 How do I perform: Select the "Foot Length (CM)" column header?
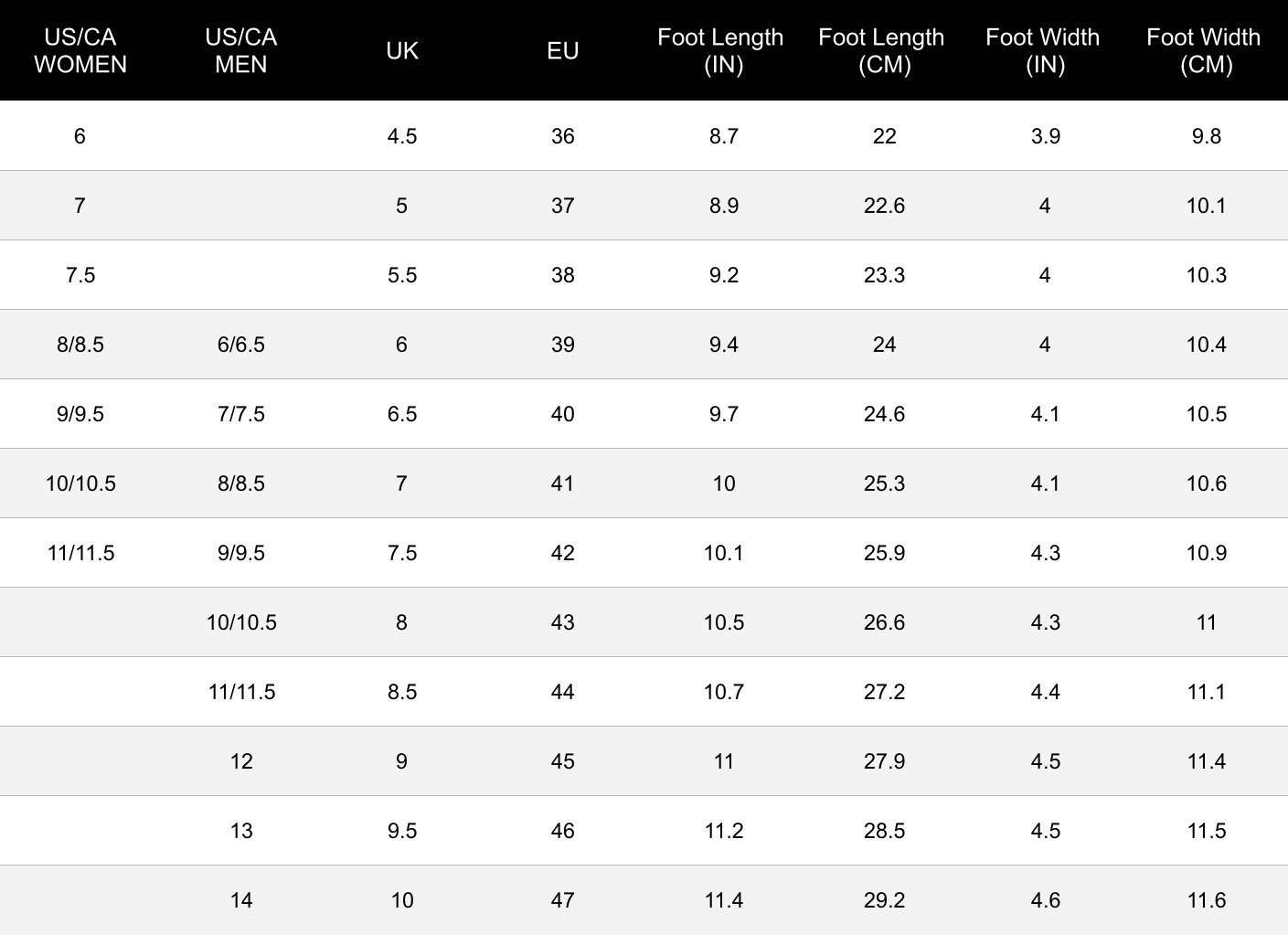click(x=884, y=50)
